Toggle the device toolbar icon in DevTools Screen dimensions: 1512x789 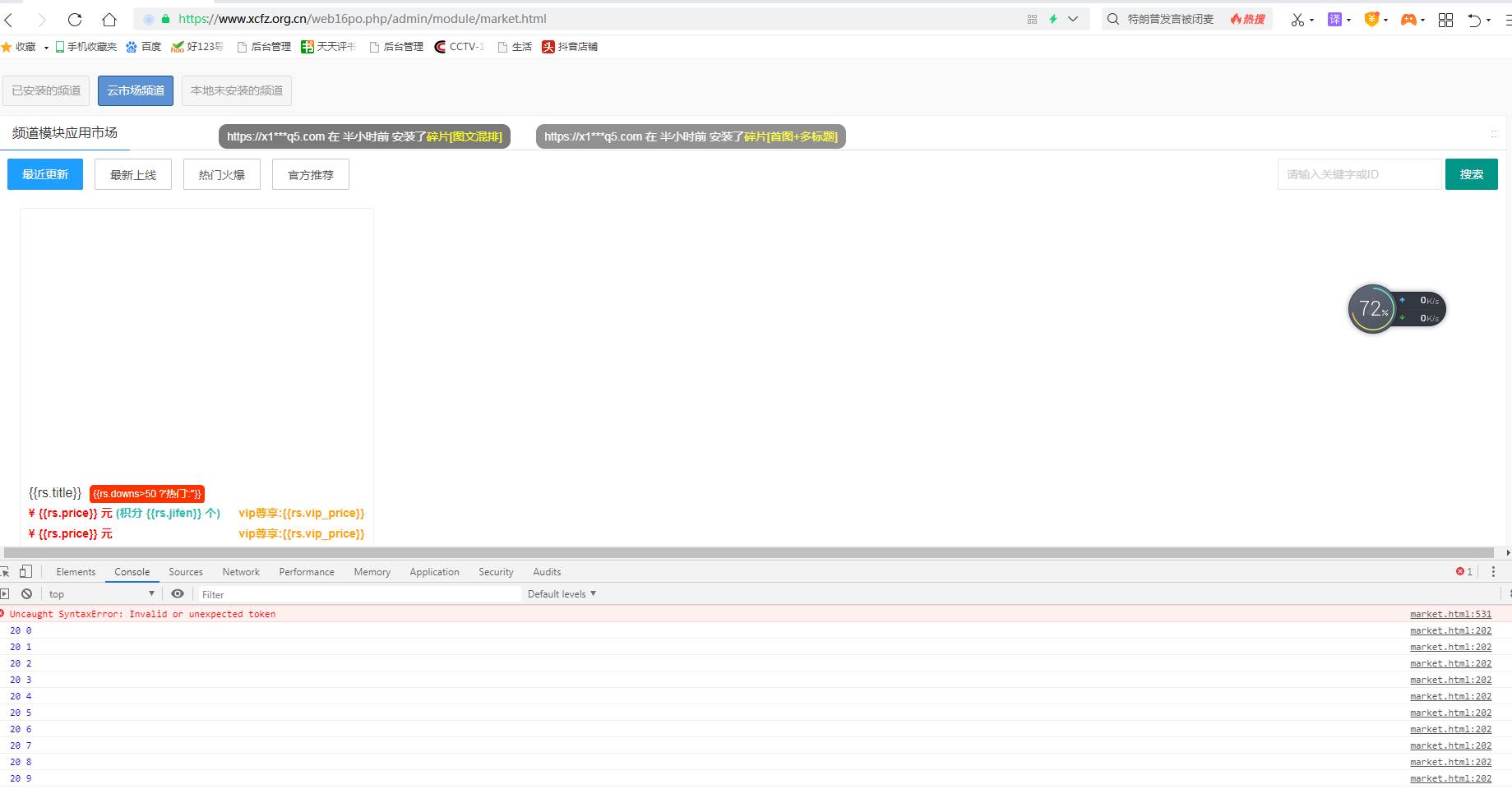pos(25,571)
